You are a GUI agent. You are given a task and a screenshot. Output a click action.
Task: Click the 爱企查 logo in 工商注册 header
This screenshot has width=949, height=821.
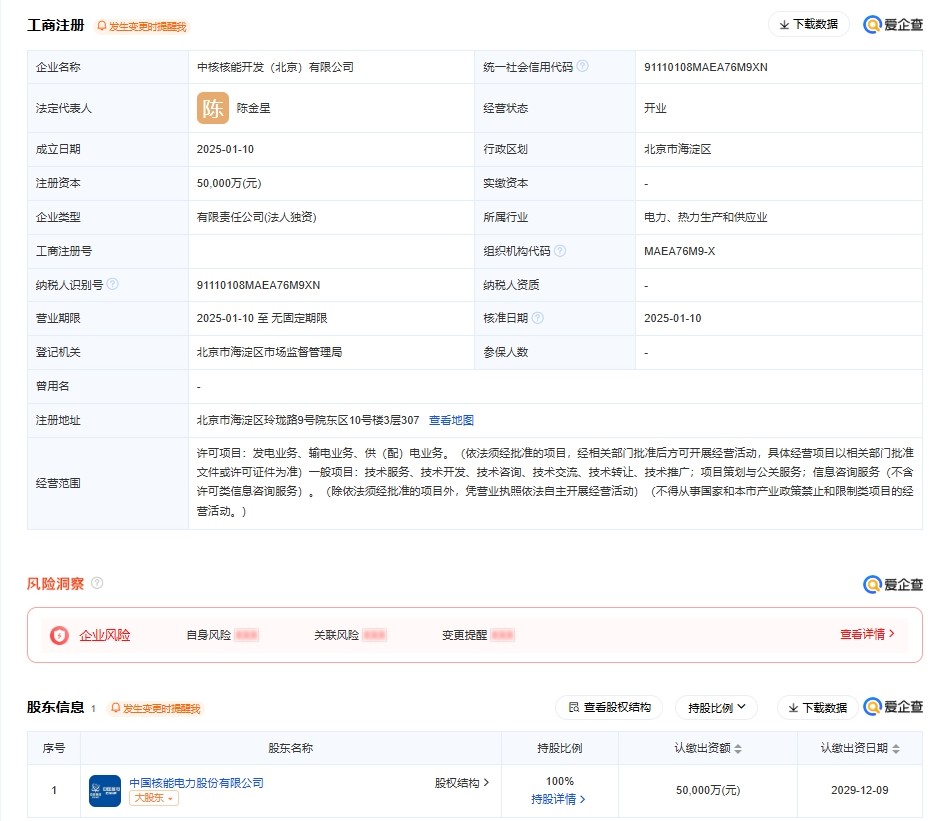point(892,25)
